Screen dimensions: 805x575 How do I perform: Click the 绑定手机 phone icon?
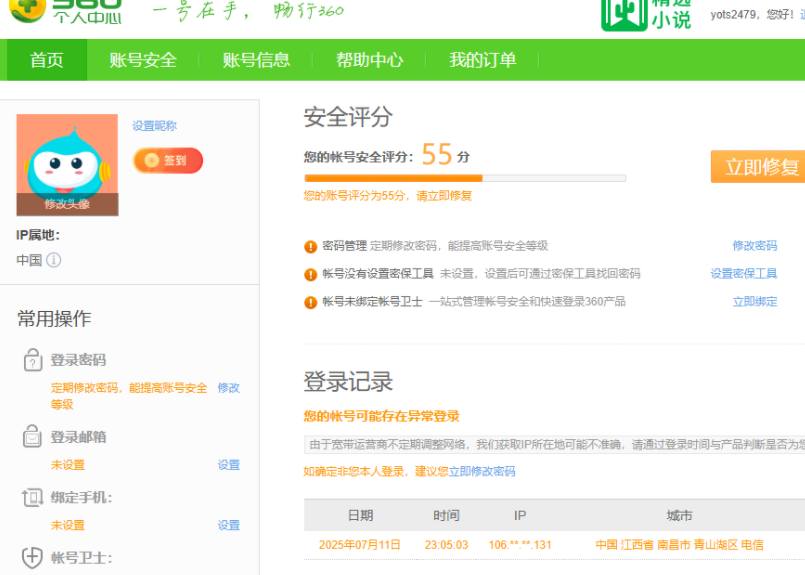32,497
